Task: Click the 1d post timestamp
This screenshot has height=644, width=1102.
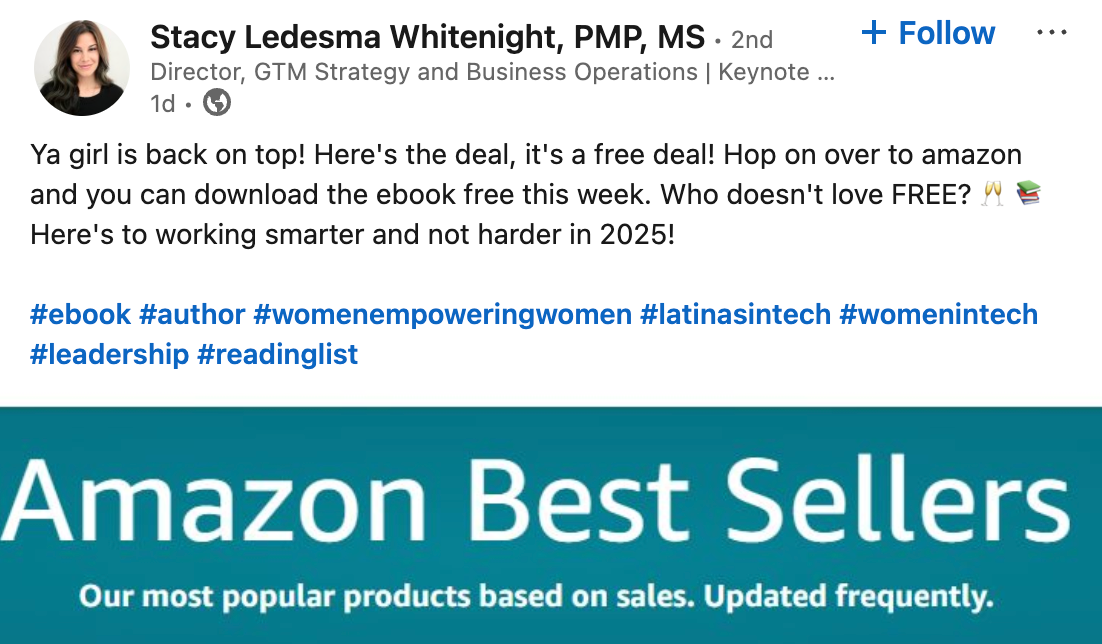Action: [x=161, y=103]
